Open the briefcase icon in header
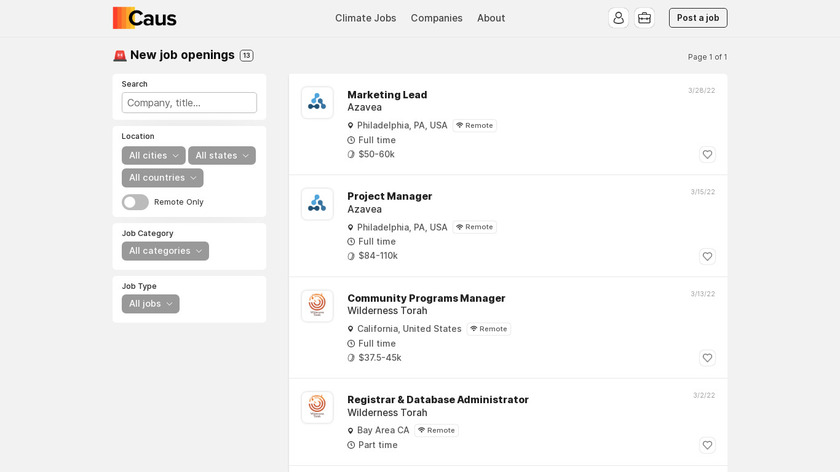The height and width of the screenshot is (472, 840). click(x=645, y=18)
